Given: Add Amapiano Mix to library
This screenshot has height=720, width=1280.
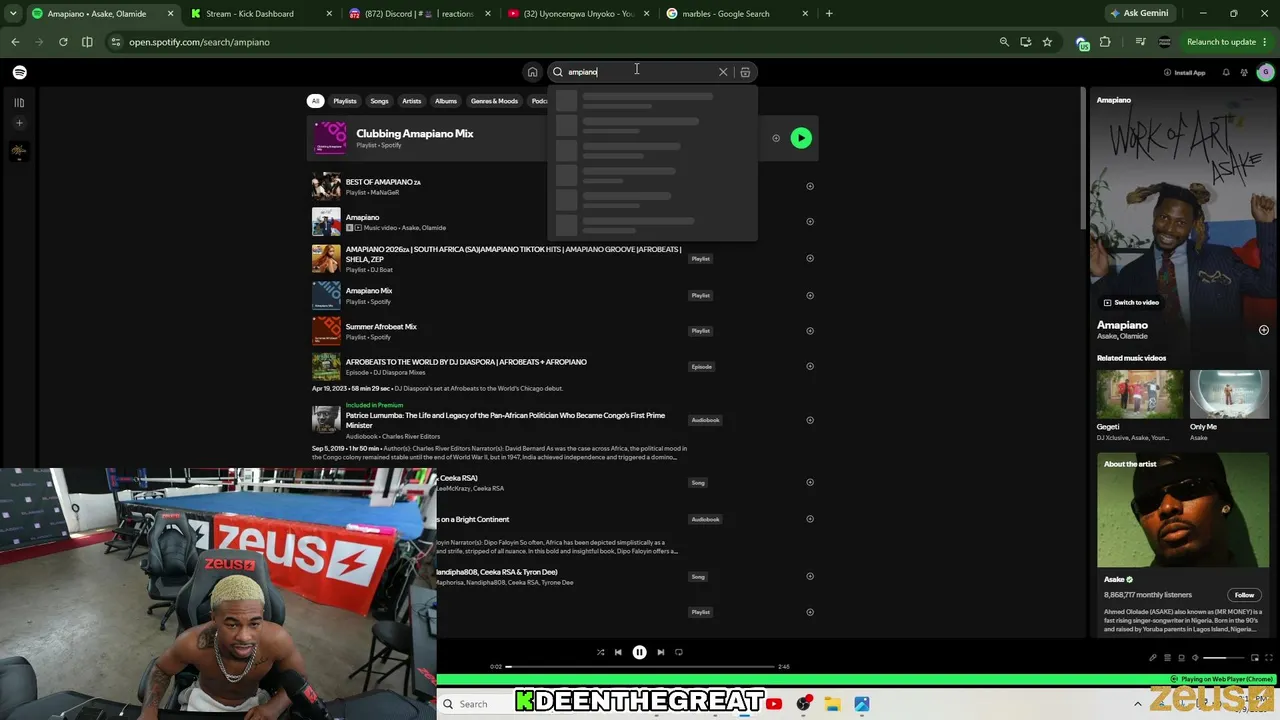Looking at the screenshot, I should (x=810, y=295).
